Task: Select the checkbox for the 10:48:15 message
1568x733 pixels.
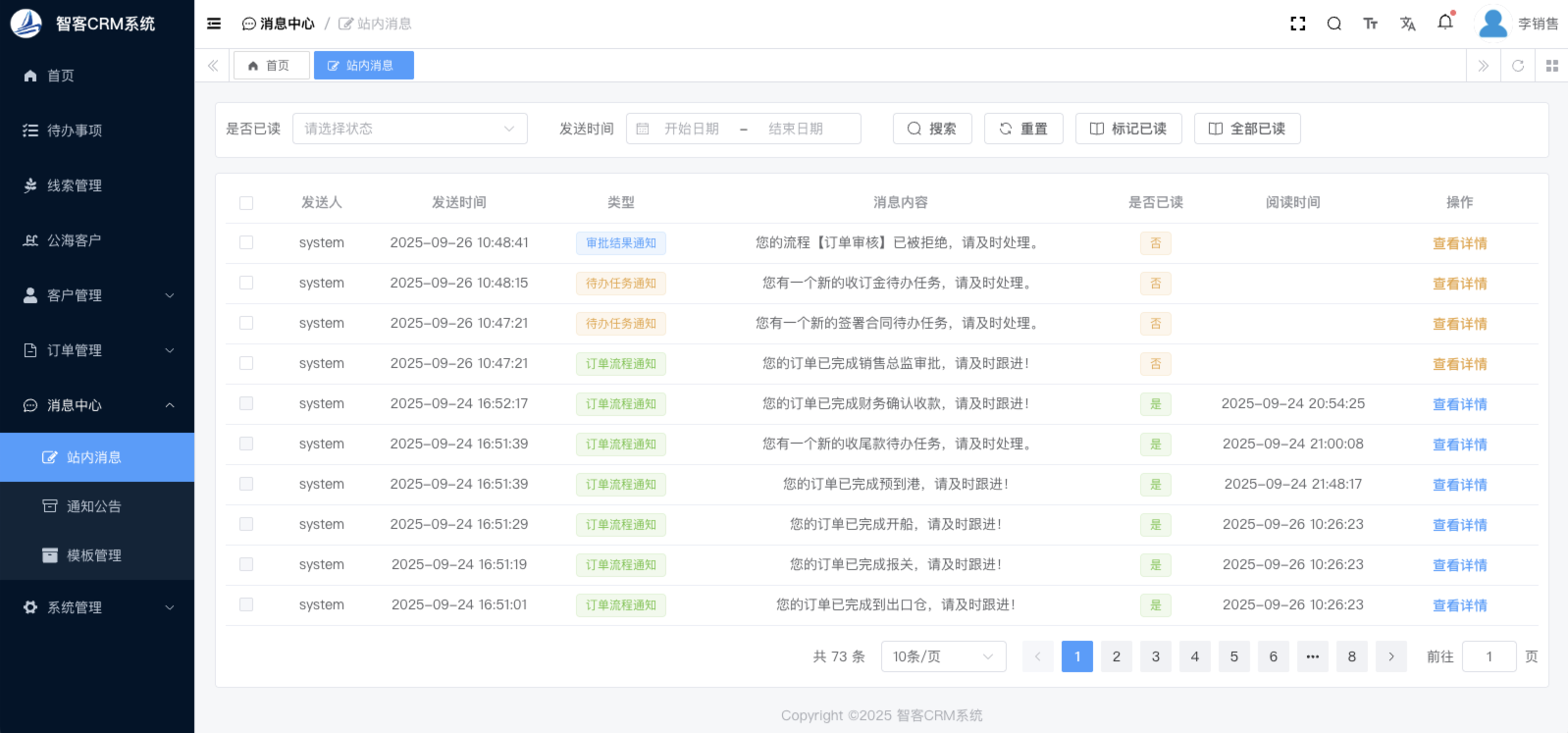Action: pos(246,283)
